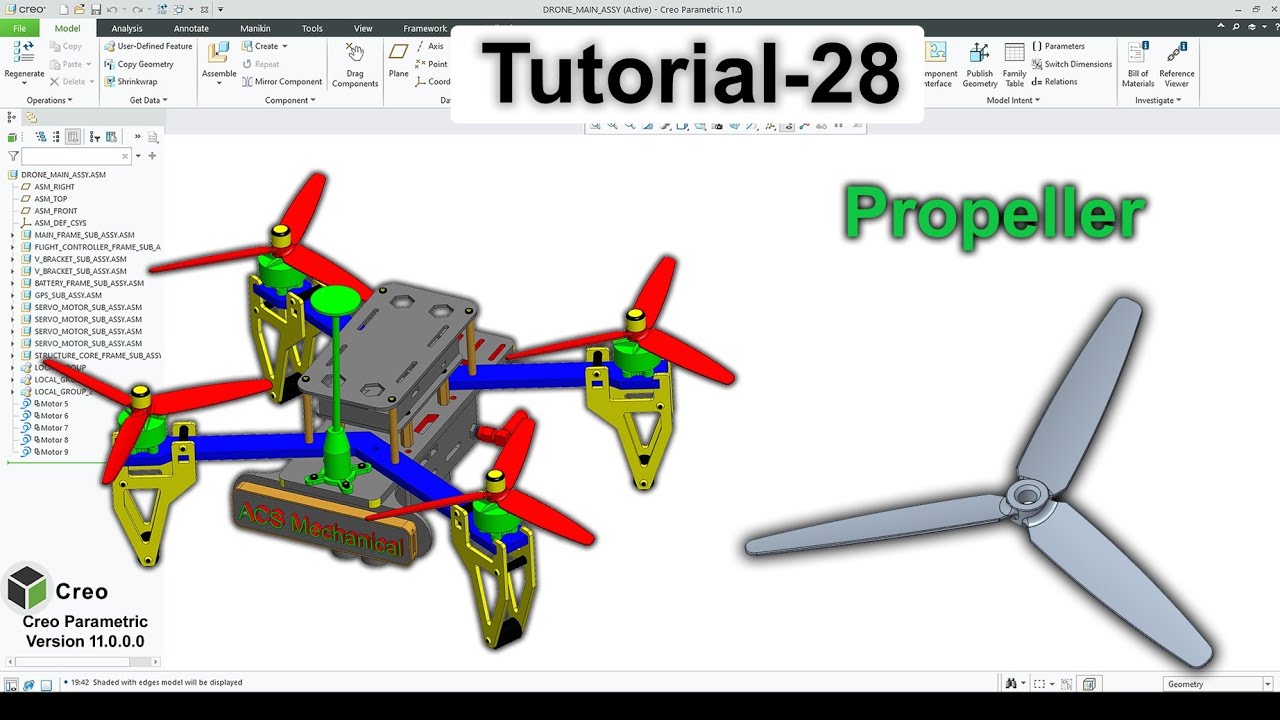Open model tree filter settings icon
The width and height of the screenshot is (1280, 720).
(95, 137)
